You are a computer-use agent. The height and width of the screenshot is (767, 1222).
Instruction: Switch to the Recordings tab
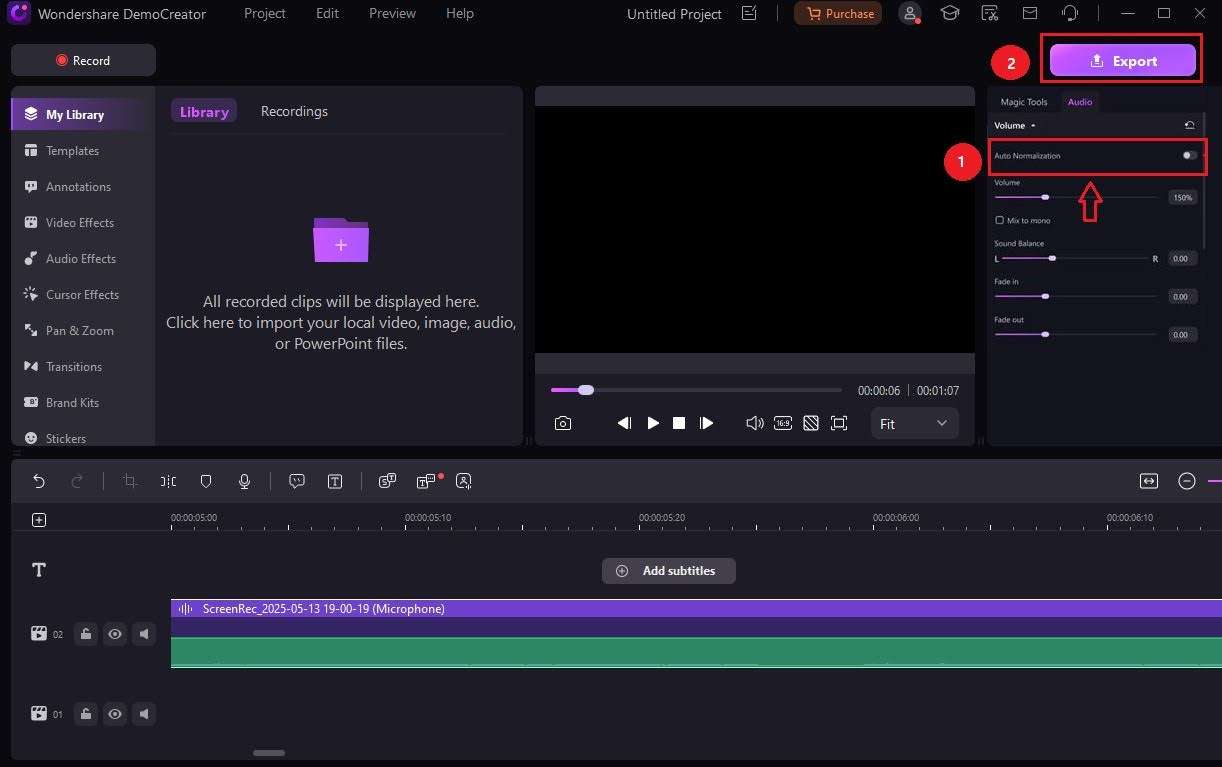(294, 111)
